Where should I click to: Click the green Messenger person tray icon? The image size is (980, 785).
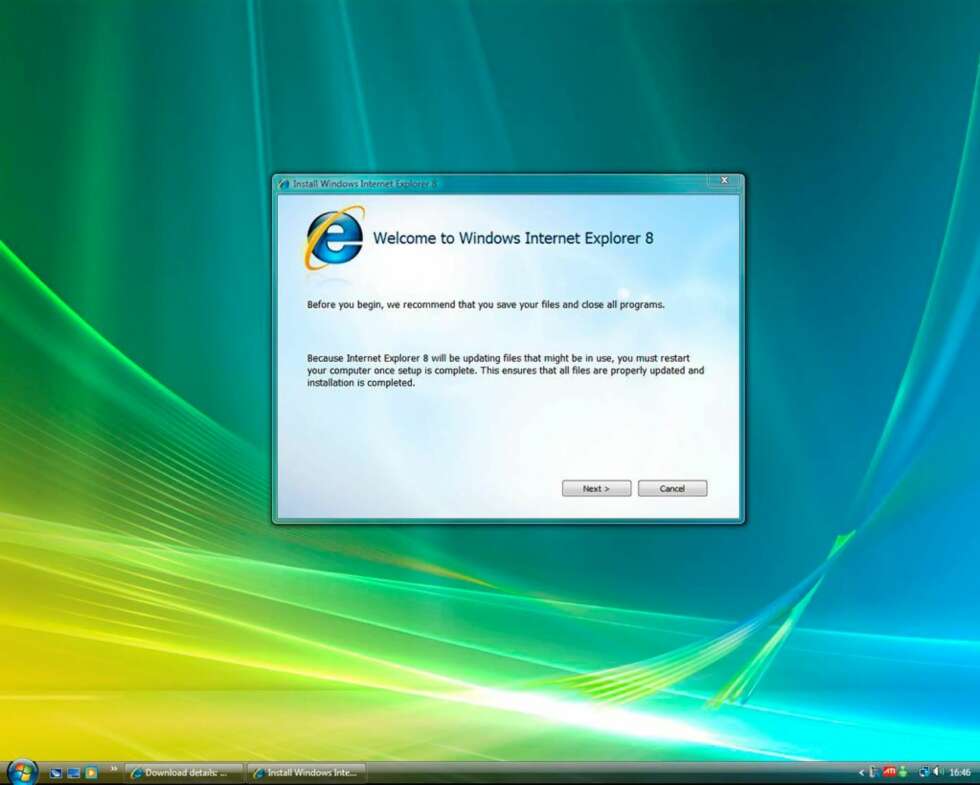coord(903,772)
